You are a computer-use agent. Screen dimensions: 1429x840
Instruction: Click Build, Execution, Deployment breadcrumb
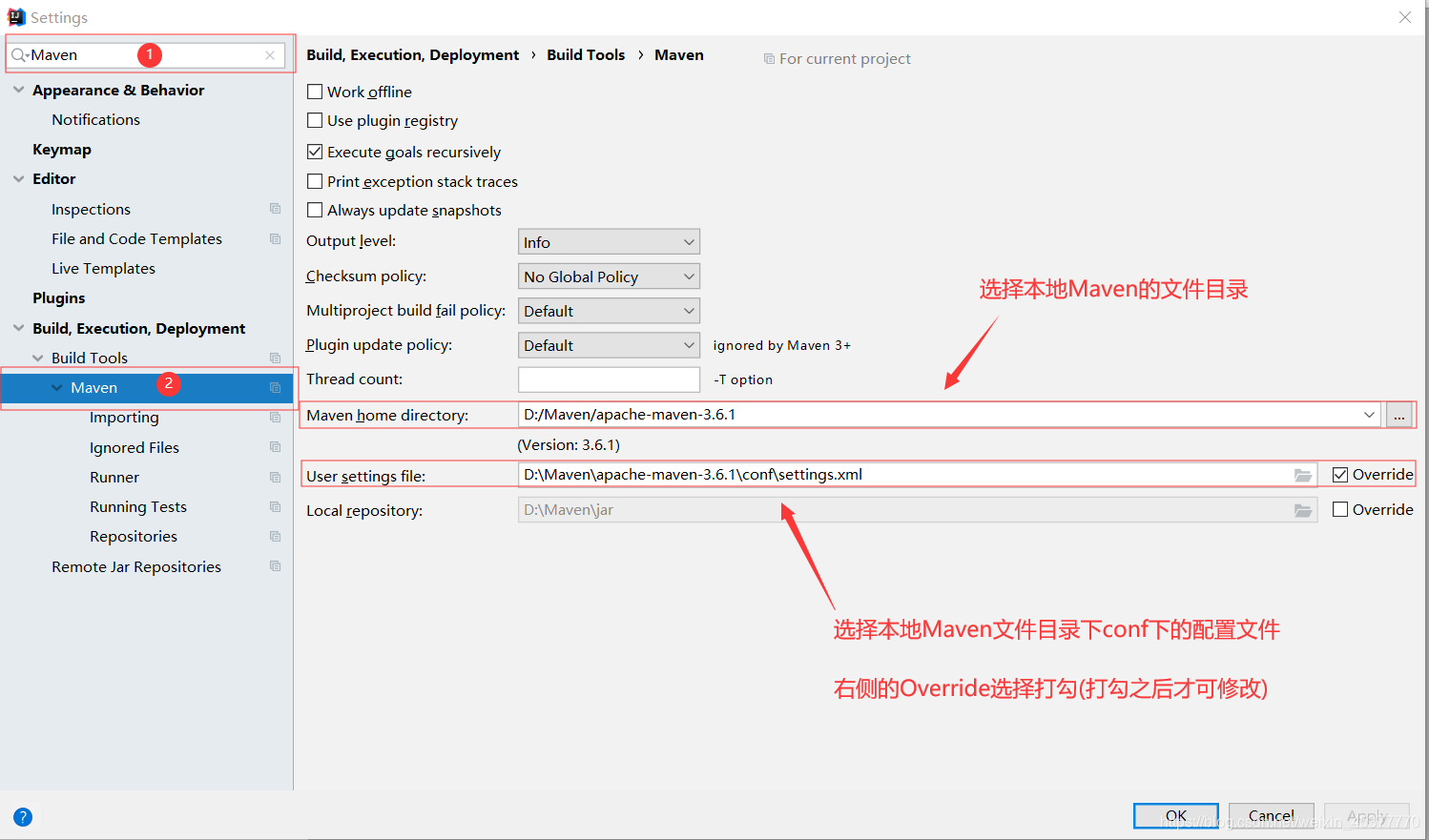click(413, 54)
